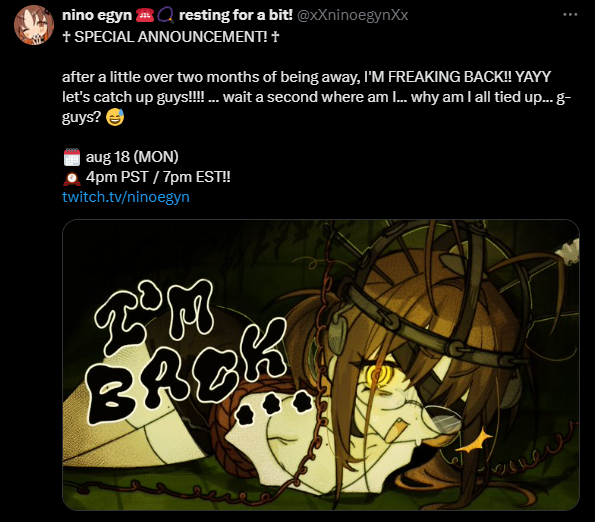
Task: Click the glowing yellow eye in the artwork
Action: click(x=376, y=376)
